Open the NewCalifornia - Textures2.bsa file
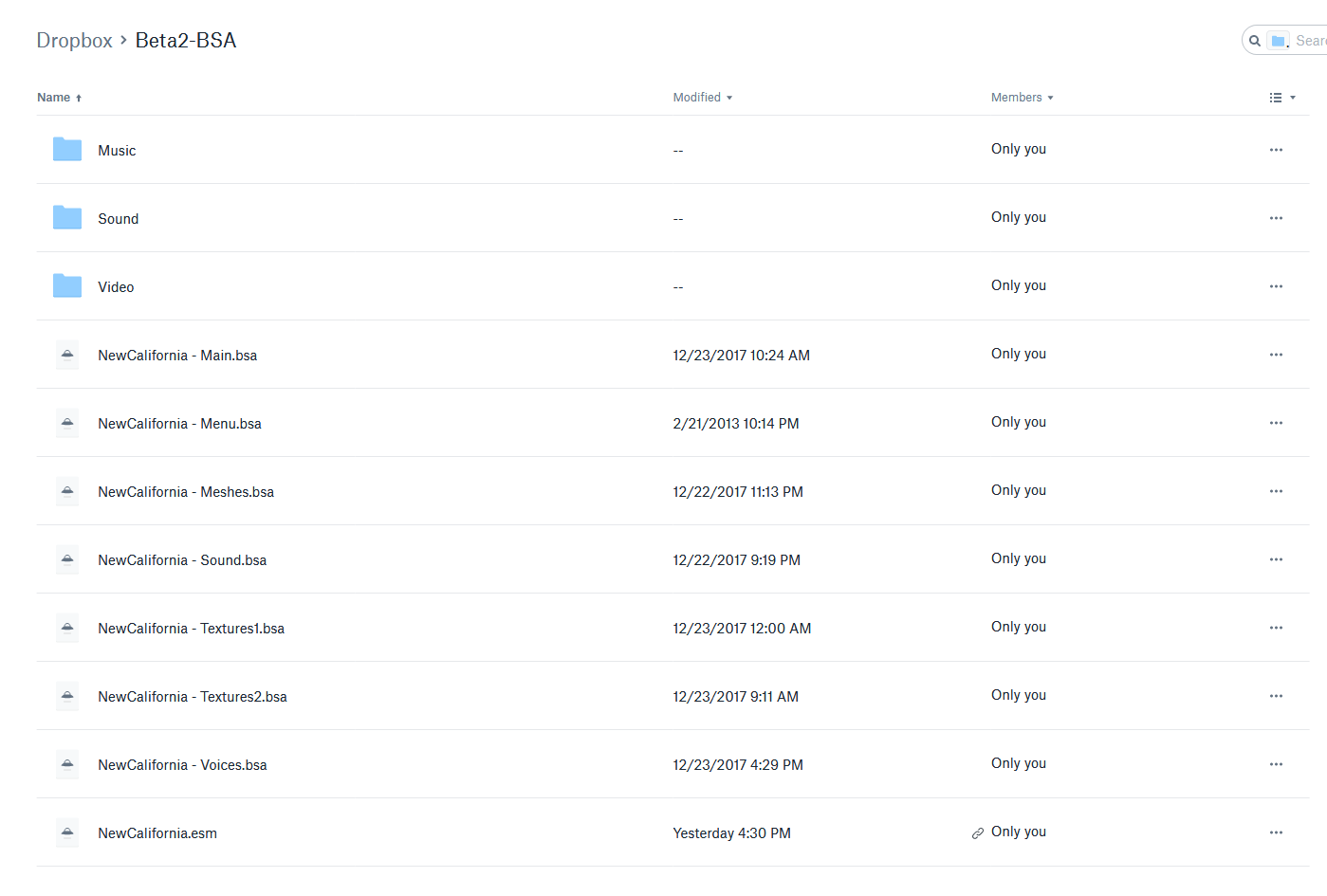 click(x=193, y=697)
